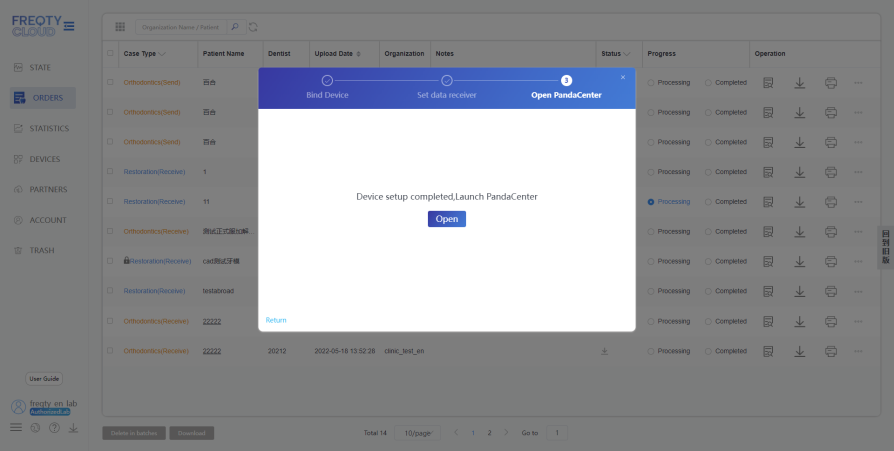This screenshot has height=451, width=894.
Task: Collapse sidebar via hamburger icon by logo
Action: coord(69,26)
